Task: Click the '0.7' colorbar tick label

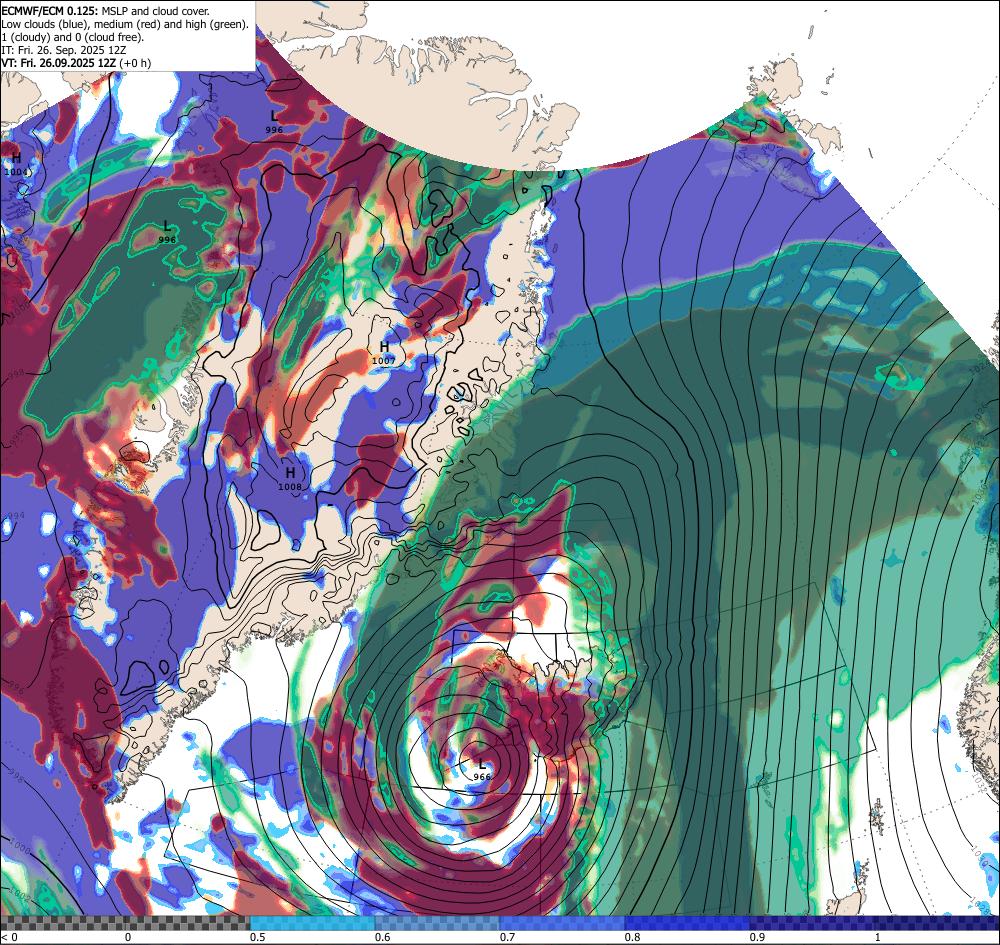Action: tap(508, 937)
